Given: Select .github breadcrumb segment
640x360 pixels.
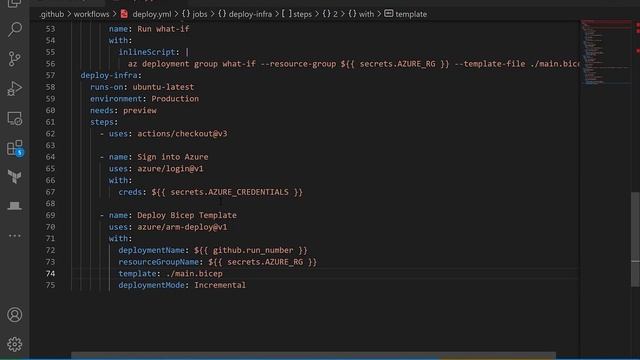Looking at the screenshot, I should click(52, 14).
